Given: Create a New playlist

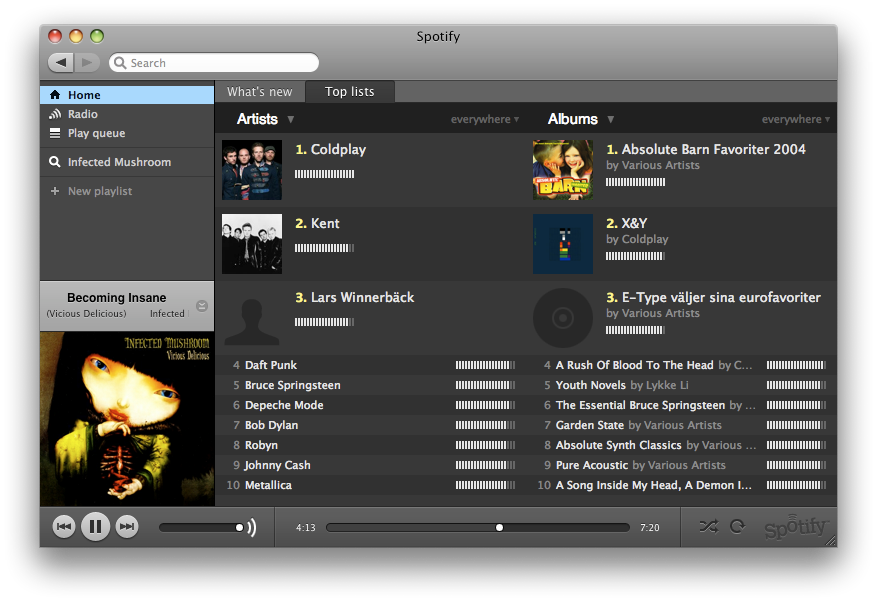Looking at the screenshot, I should pos(127,191).
